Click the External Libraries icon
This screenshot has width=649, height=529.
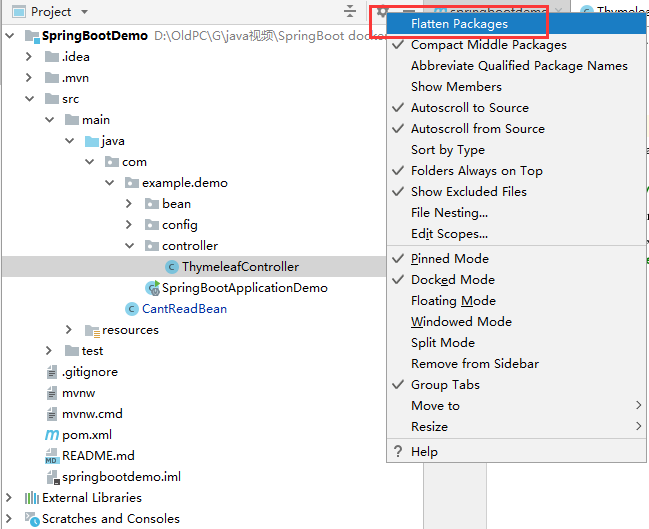point(31,498)
